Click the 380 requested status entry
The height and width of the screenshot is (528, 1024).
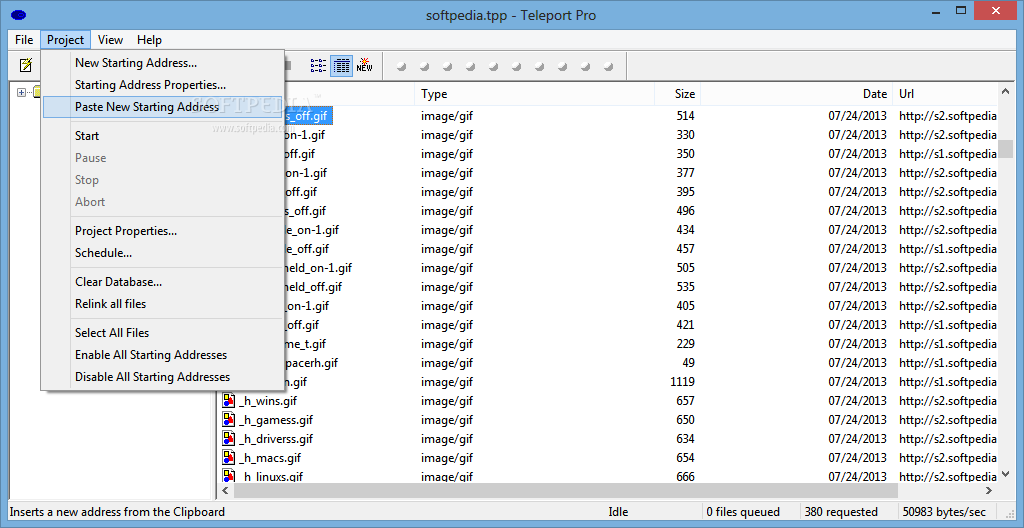coord(841,512)
